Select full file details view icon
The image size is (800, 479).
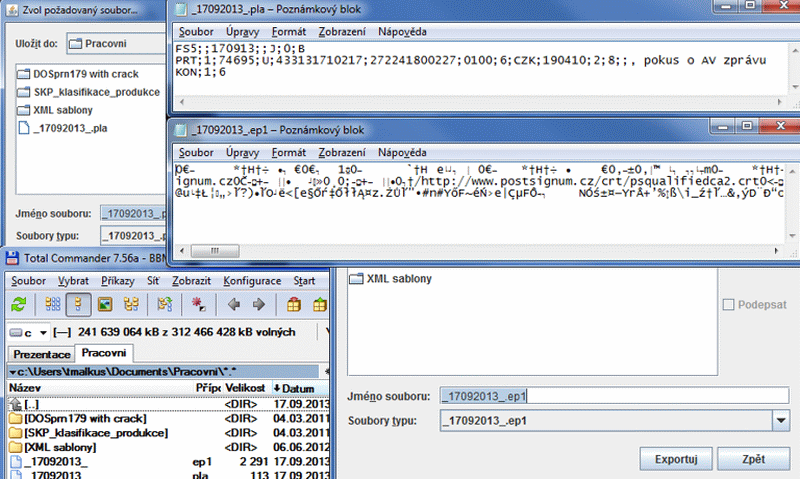pyautogui.click(x=79, y=305)
